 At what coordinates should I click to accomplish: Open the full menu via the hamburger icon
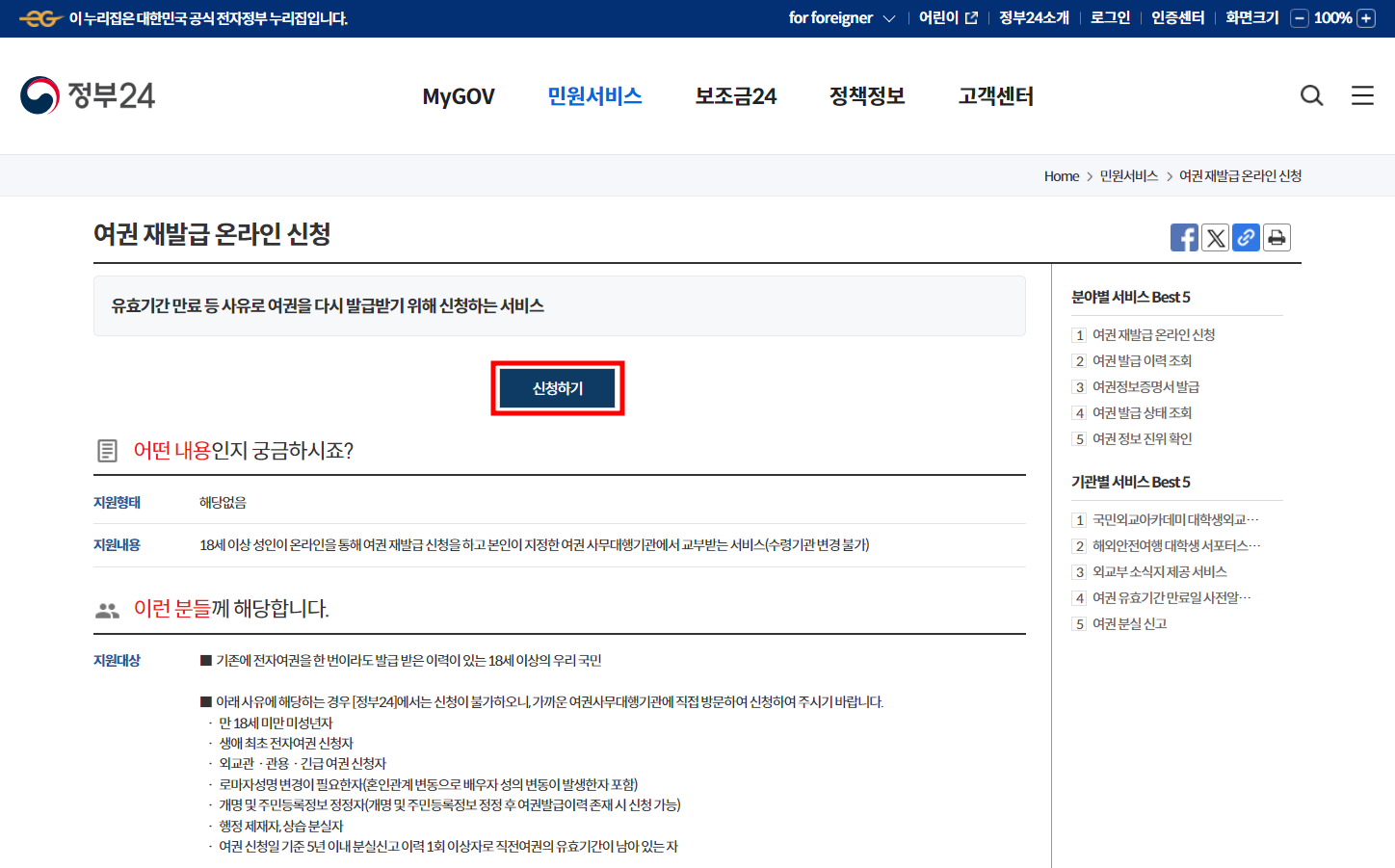pos(1362,95)
